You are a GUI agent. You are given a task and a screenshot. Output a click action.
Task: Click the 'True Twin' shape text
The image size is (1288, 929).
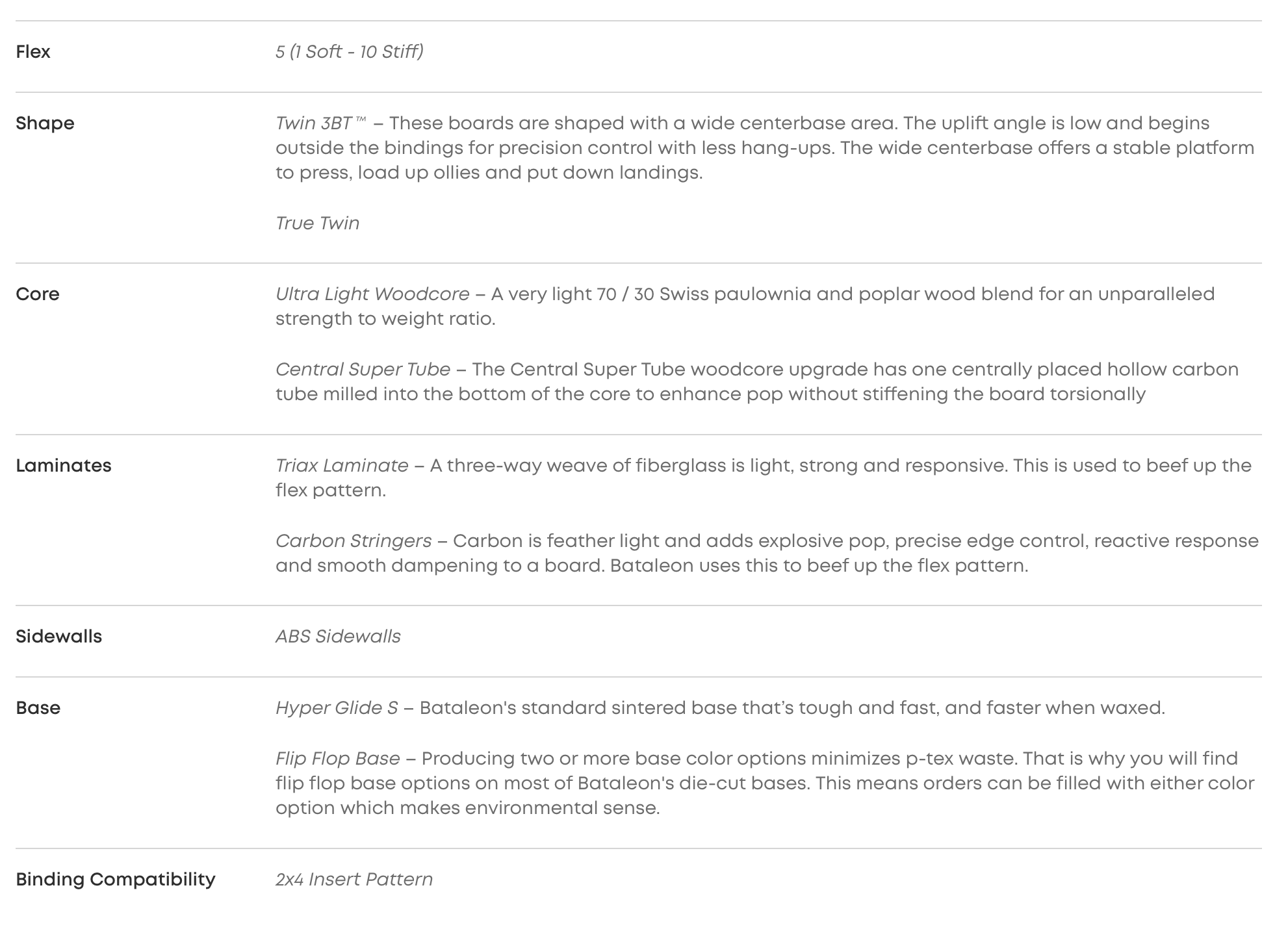317,223
